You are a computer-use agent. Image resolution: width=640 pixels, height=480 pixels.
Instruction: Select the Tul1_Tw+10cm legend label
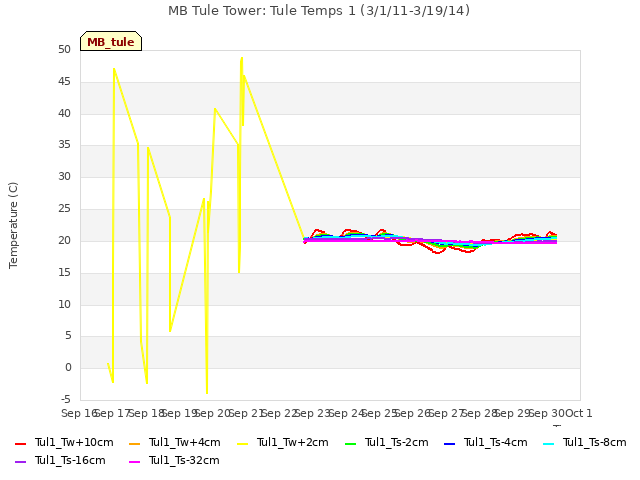[x=74, y=442]
